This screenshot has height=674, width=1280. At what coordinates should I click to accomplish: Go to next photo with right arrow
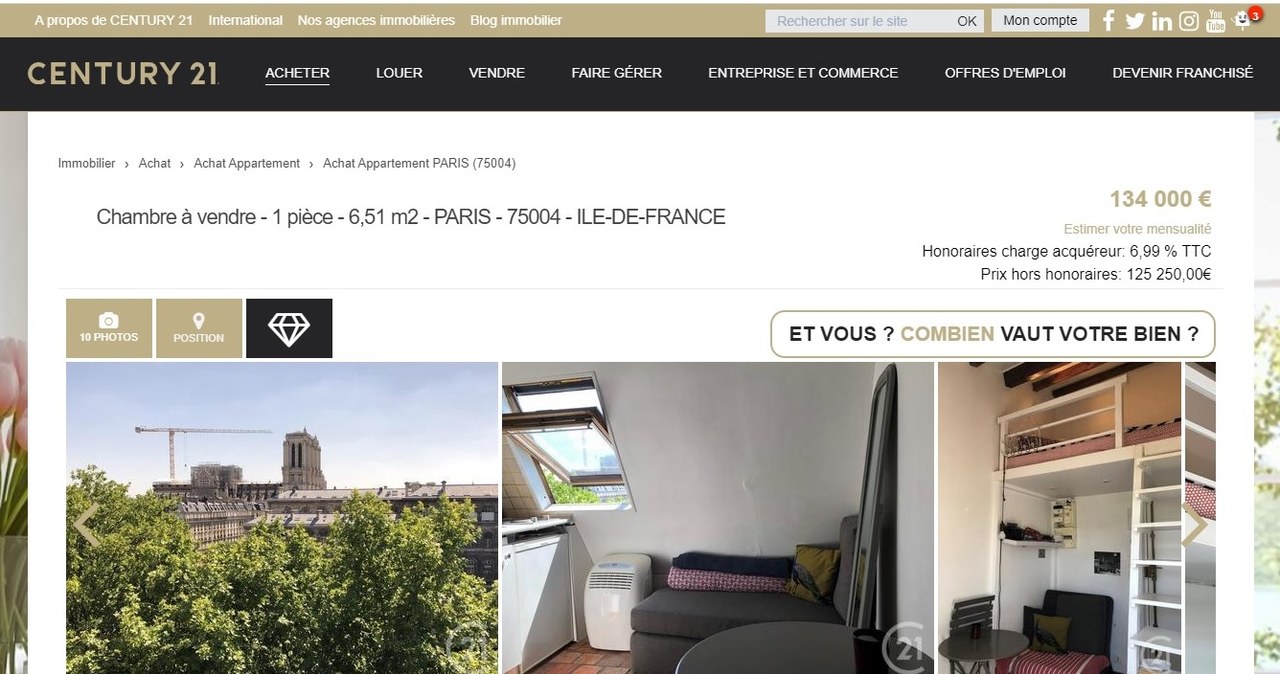point(1194,526)
